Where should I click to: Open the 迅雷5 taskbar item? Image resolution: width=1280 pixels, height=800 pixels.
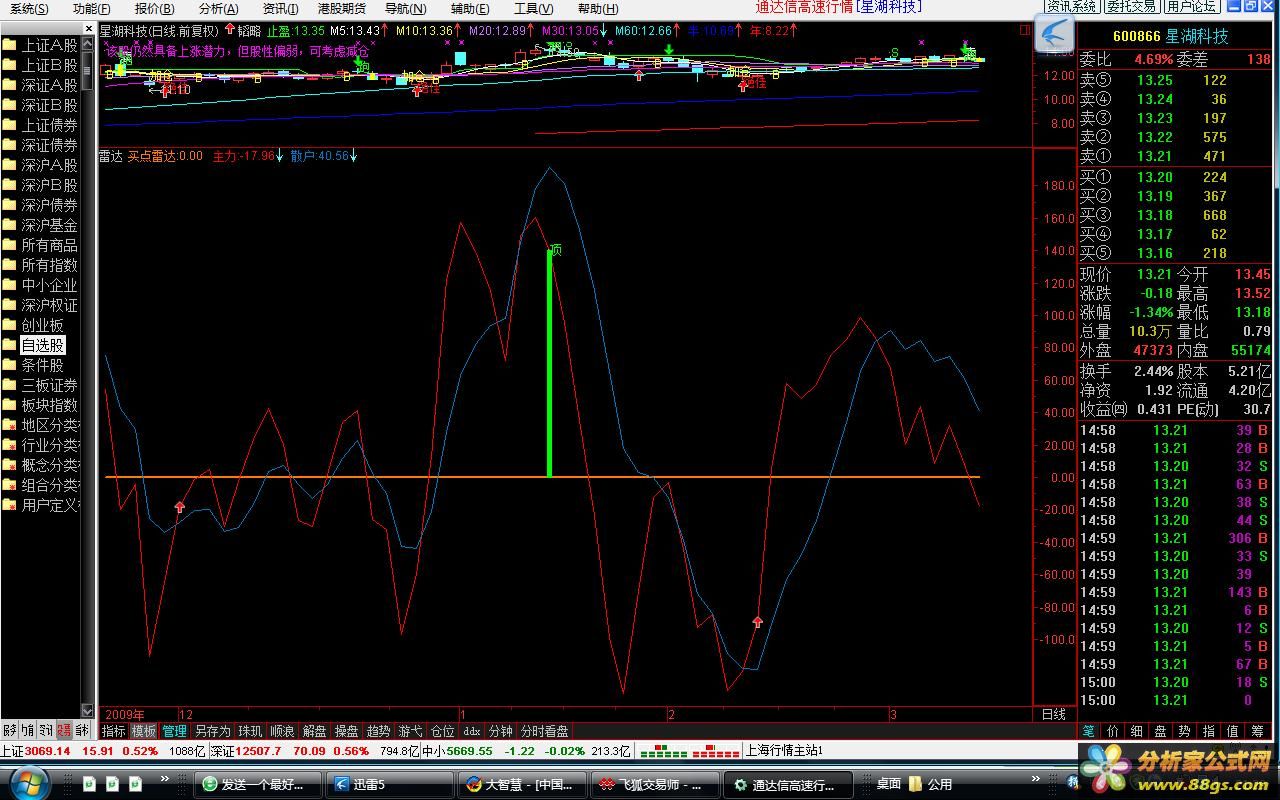point(390,784)
